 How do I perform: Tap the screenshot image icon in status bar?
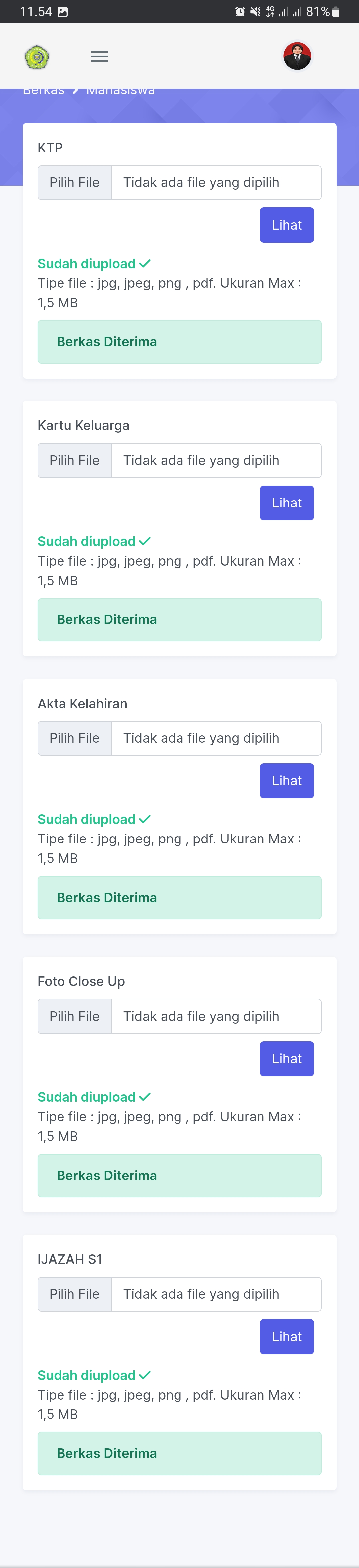[x=63, y=12]
